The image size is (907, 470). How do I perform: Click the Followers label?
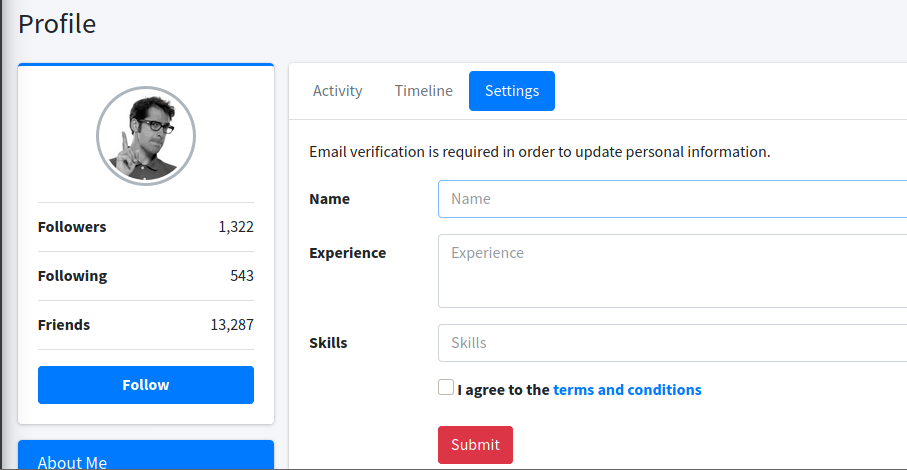coord(72,227)
